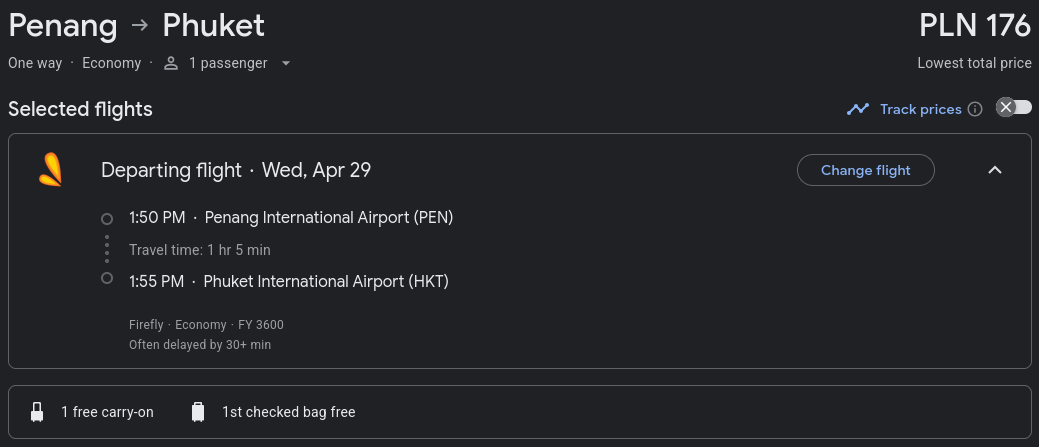The height and width of the screenshot is (447, 1039).
Task: Click the arrow between Penang and Phuket
Action: pyautogui.click(x=140, y=26)
